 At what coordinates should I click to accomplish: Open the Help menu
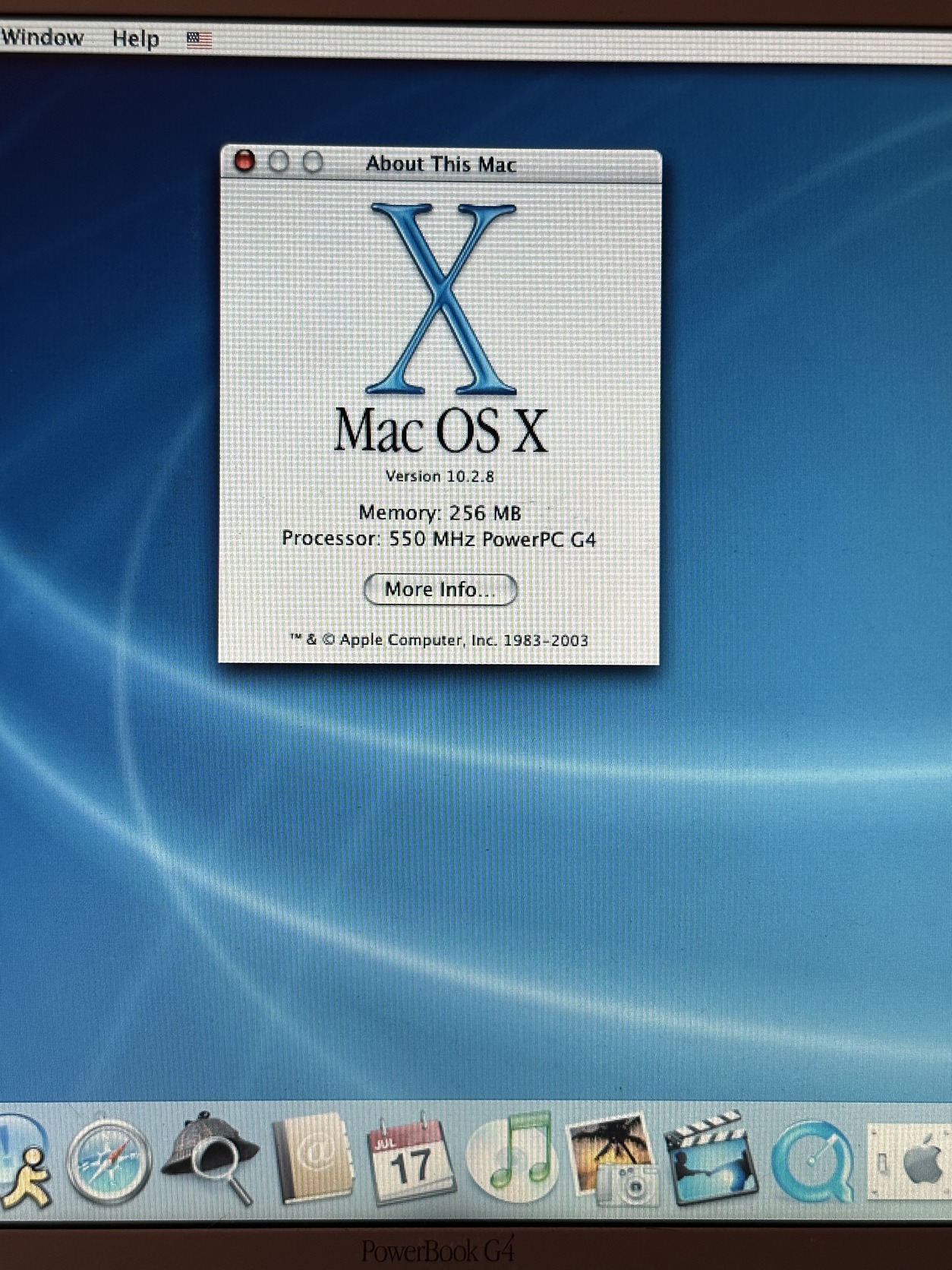(136, 38)
